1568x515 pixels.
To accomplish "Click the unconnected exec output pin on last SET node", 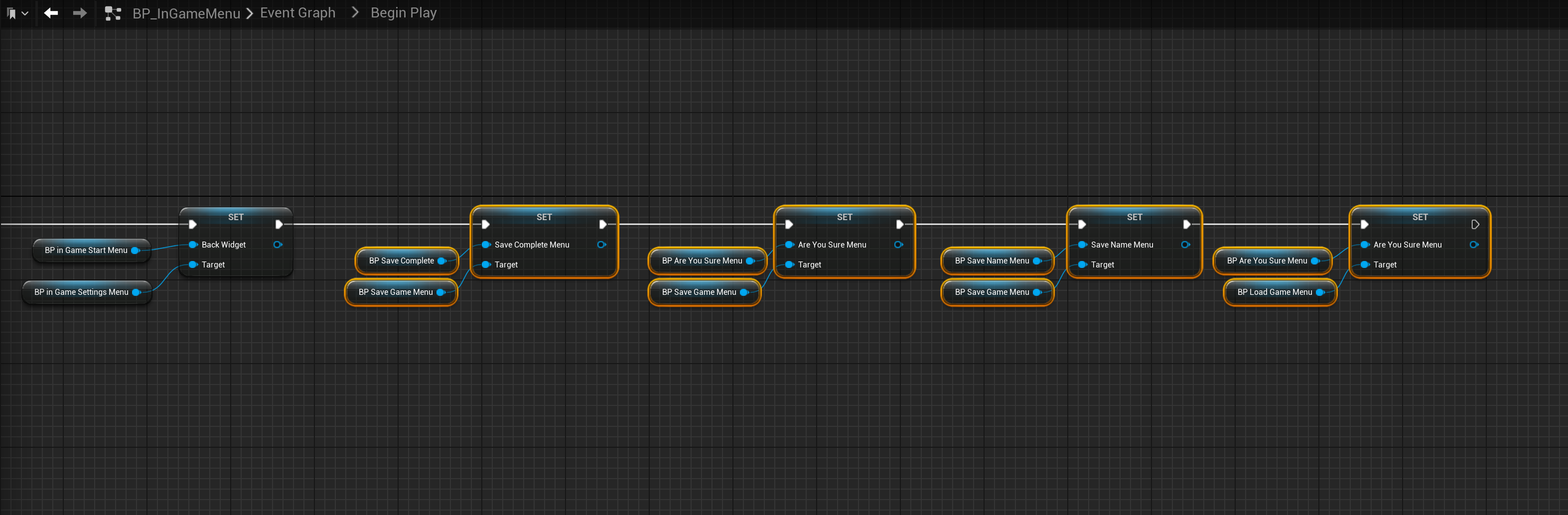I will tap(1475, 225).
